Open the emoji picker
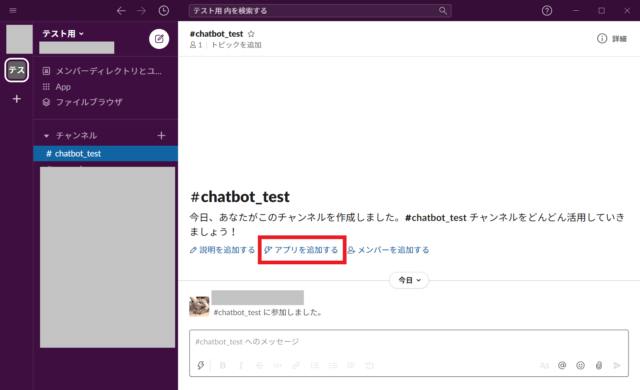This screenshot has width=640, height=390. tap(580, 365)
